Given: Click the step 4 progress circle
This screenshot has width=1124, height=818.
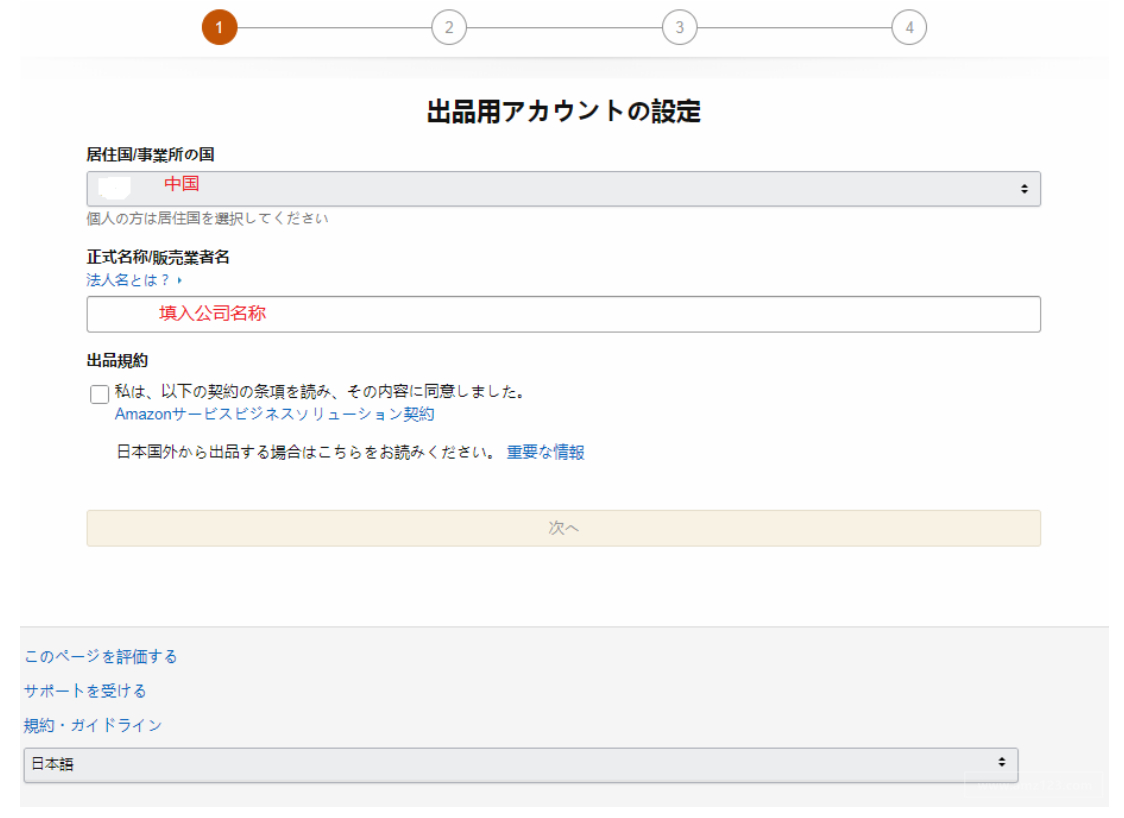Looking at the screenshot, I should coord(909,27).
